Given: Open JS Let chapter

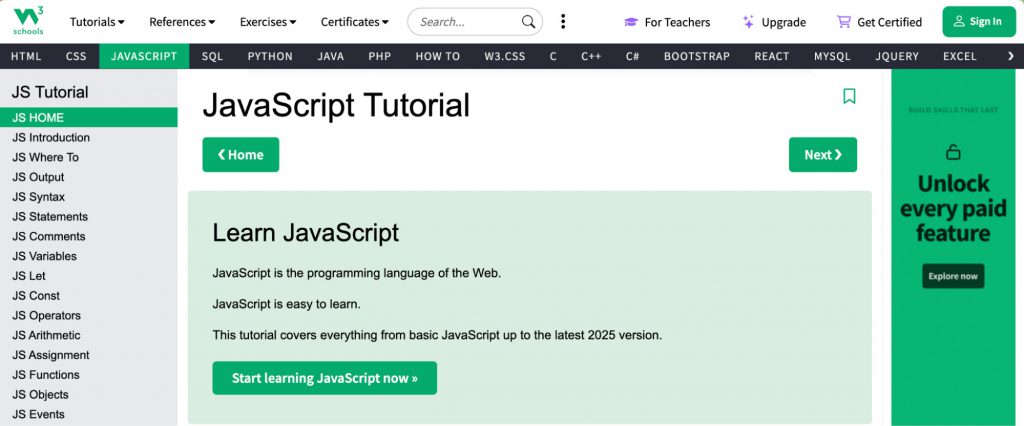Looking at the screenshot, I should [x=89, y=276].
